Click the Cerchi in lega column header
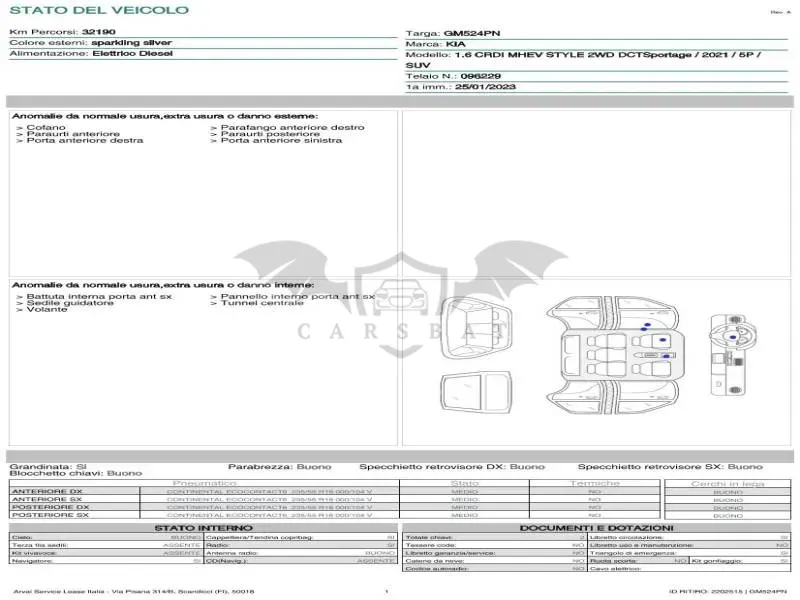 tap(728, 483)
